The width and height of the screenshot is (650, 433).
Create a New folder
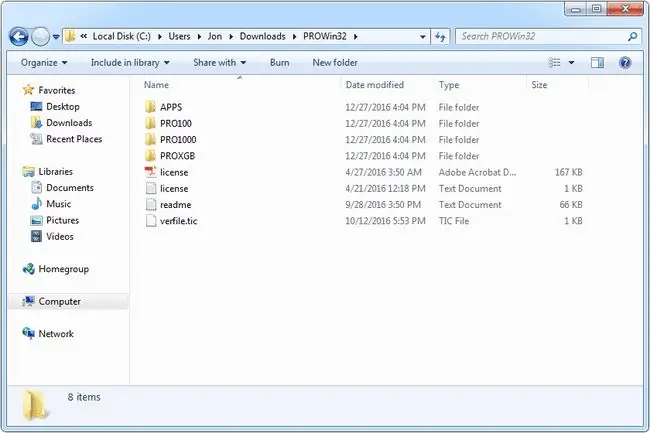(x=335, y=63)
